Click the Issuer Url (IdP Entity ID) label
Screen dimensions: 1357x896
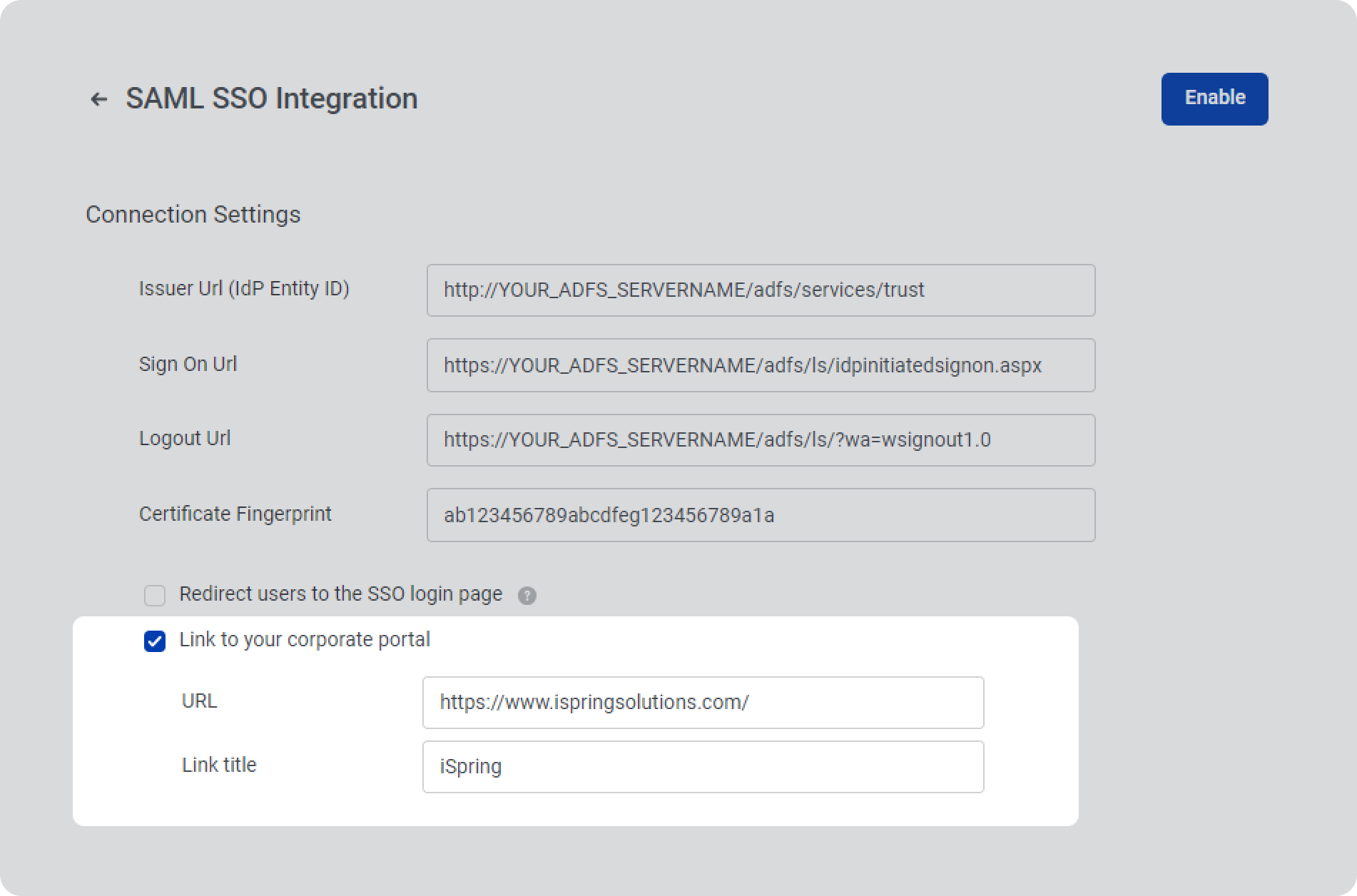[x=244, y=289]
